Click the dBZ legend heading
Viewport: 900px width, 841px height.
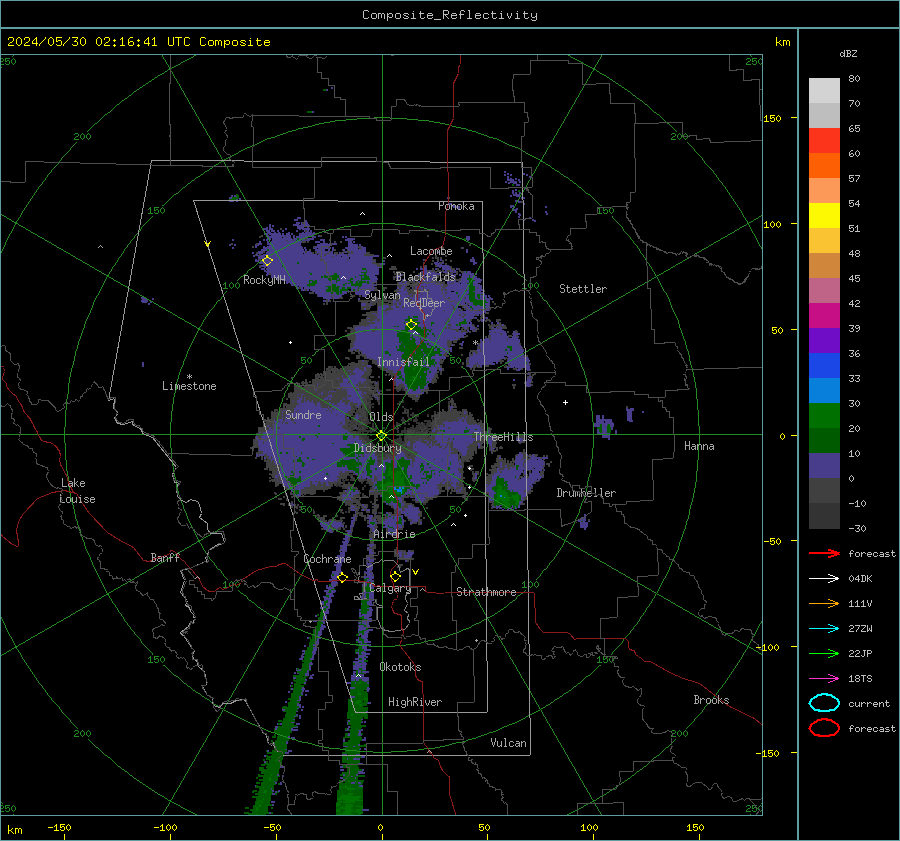848,54
